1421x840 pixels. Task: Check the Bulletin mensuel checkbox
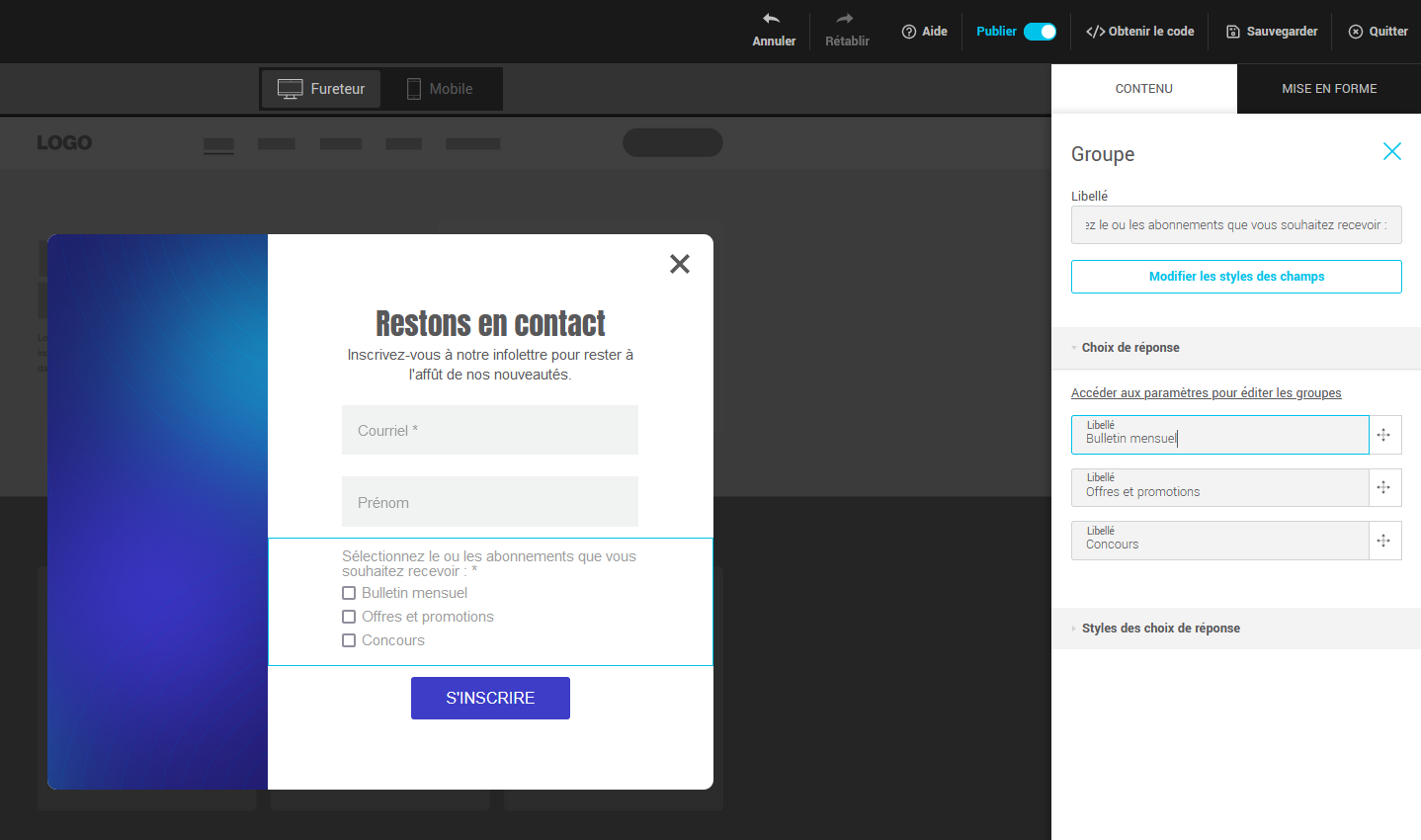[x=349, y=593]
